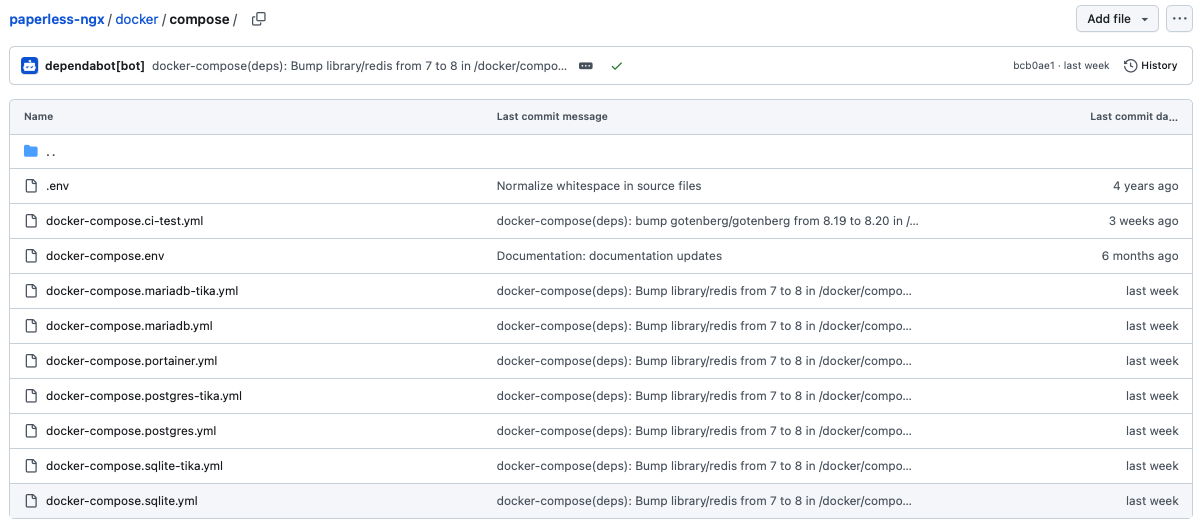Viewport: 1201px width, 530px height.
Task: Open docker-compose.mariadb.yml file
Action: click(129, 326)
